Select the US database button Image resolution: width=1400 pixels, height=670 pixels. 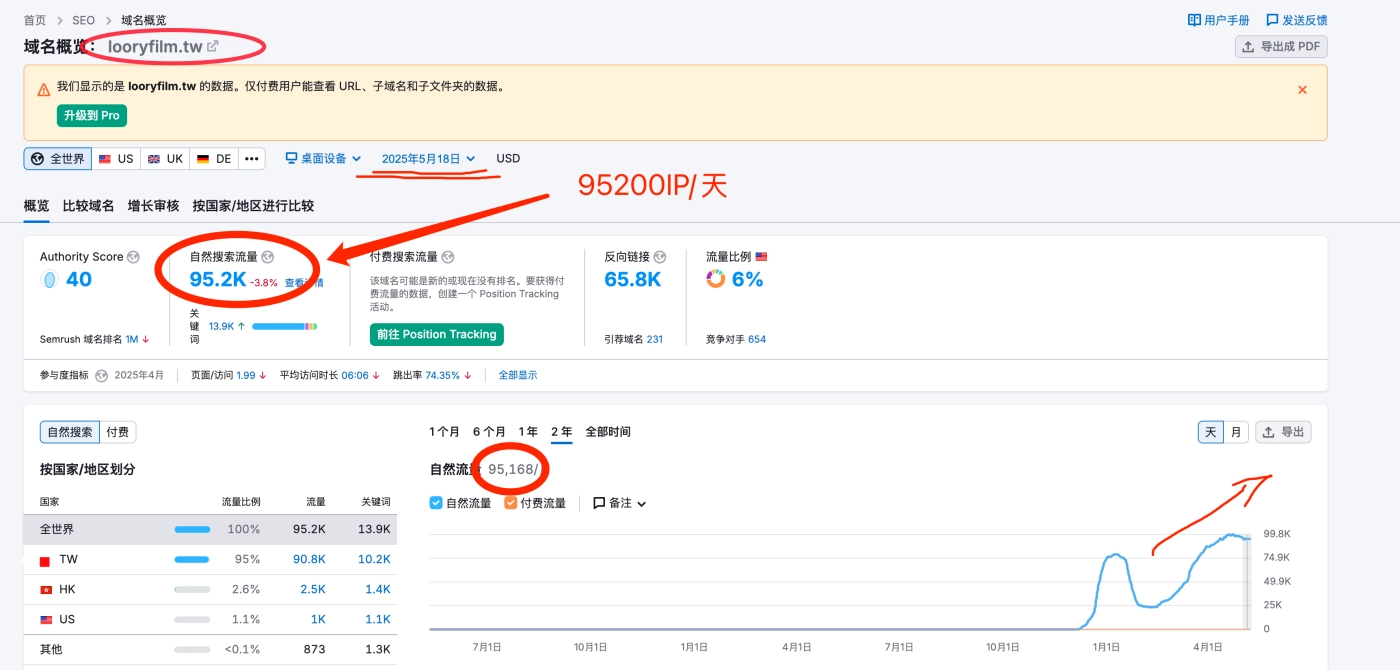tap(116, 159)
